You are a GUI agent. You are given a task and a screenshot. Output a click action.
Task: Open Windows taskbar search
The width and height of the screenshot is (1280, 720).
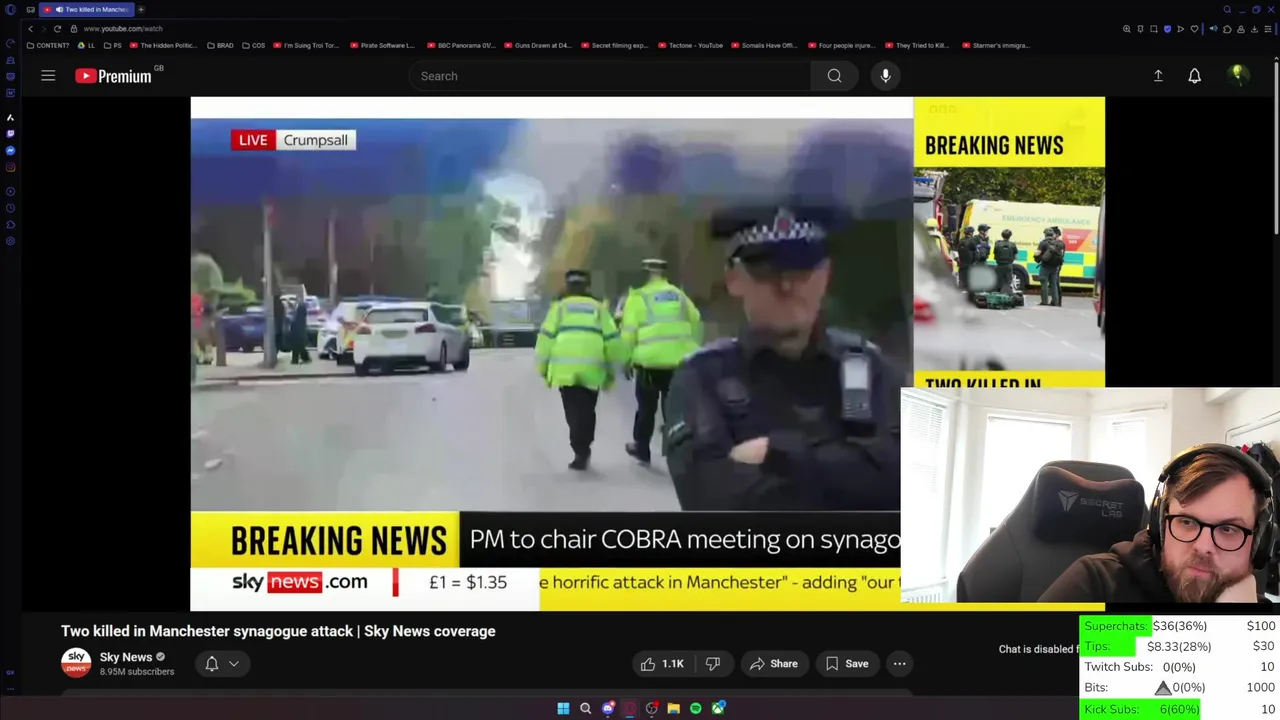(585, 709)
